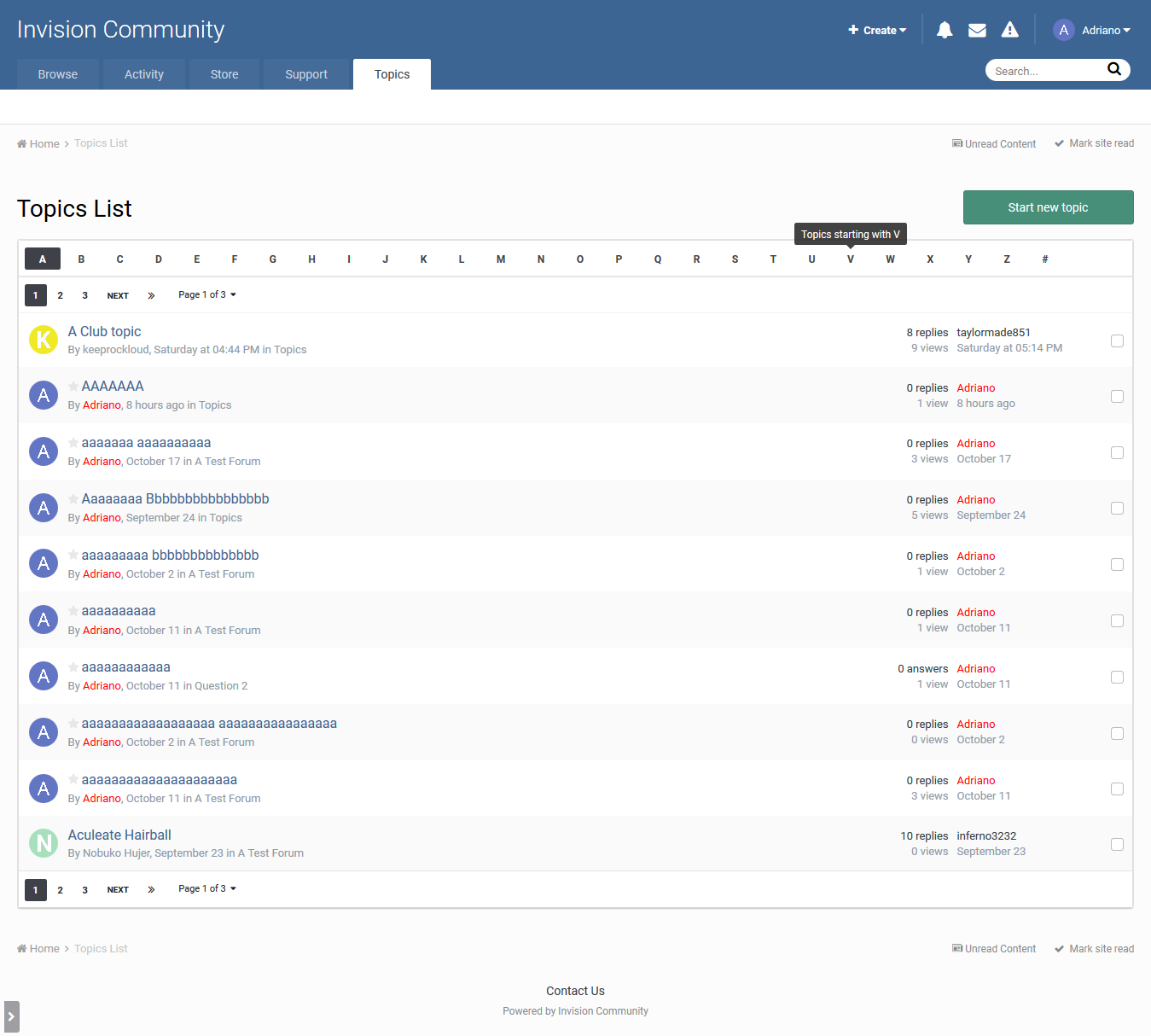This screenshot has height=1036, width=1151.
Task: Click bottom Unread Content link
Action: click(x=994, y=949)
